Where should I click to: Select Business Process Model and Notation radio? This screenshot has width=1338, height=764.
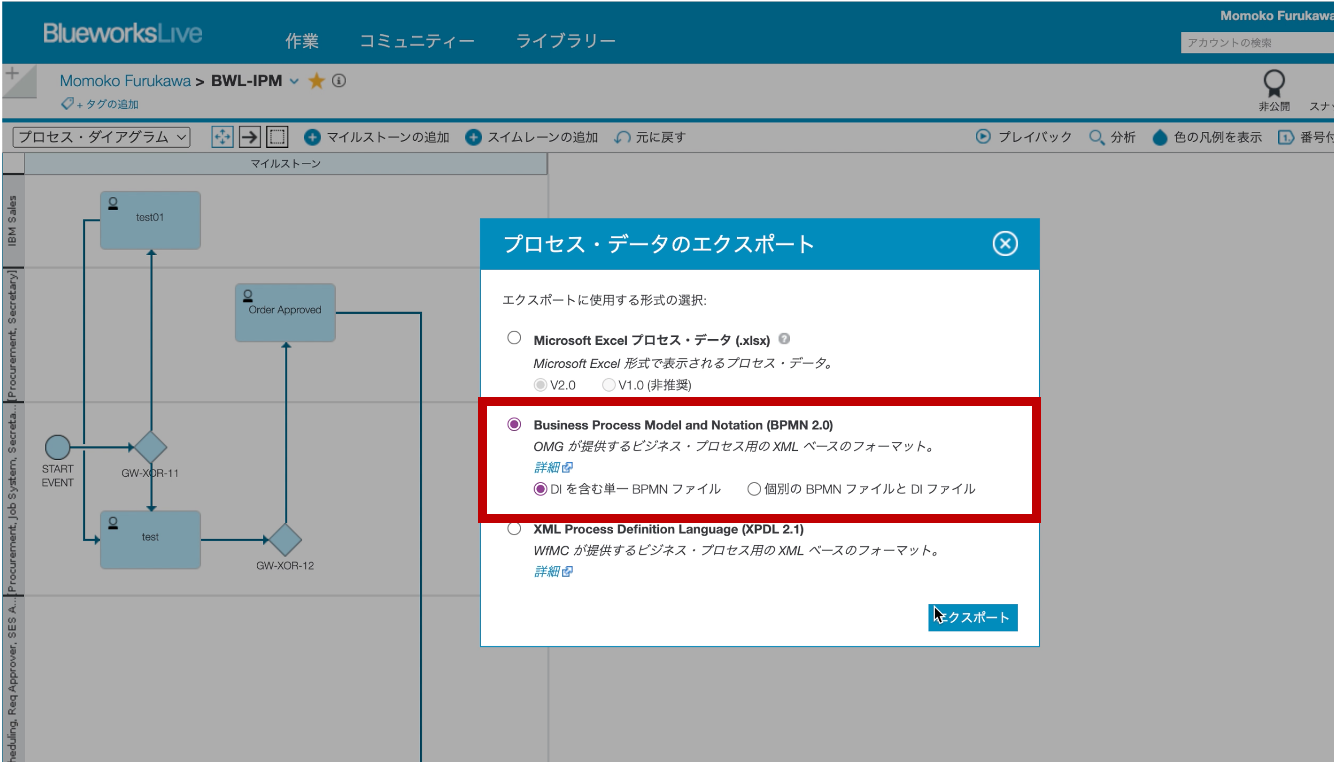click(x=515, y=424)
